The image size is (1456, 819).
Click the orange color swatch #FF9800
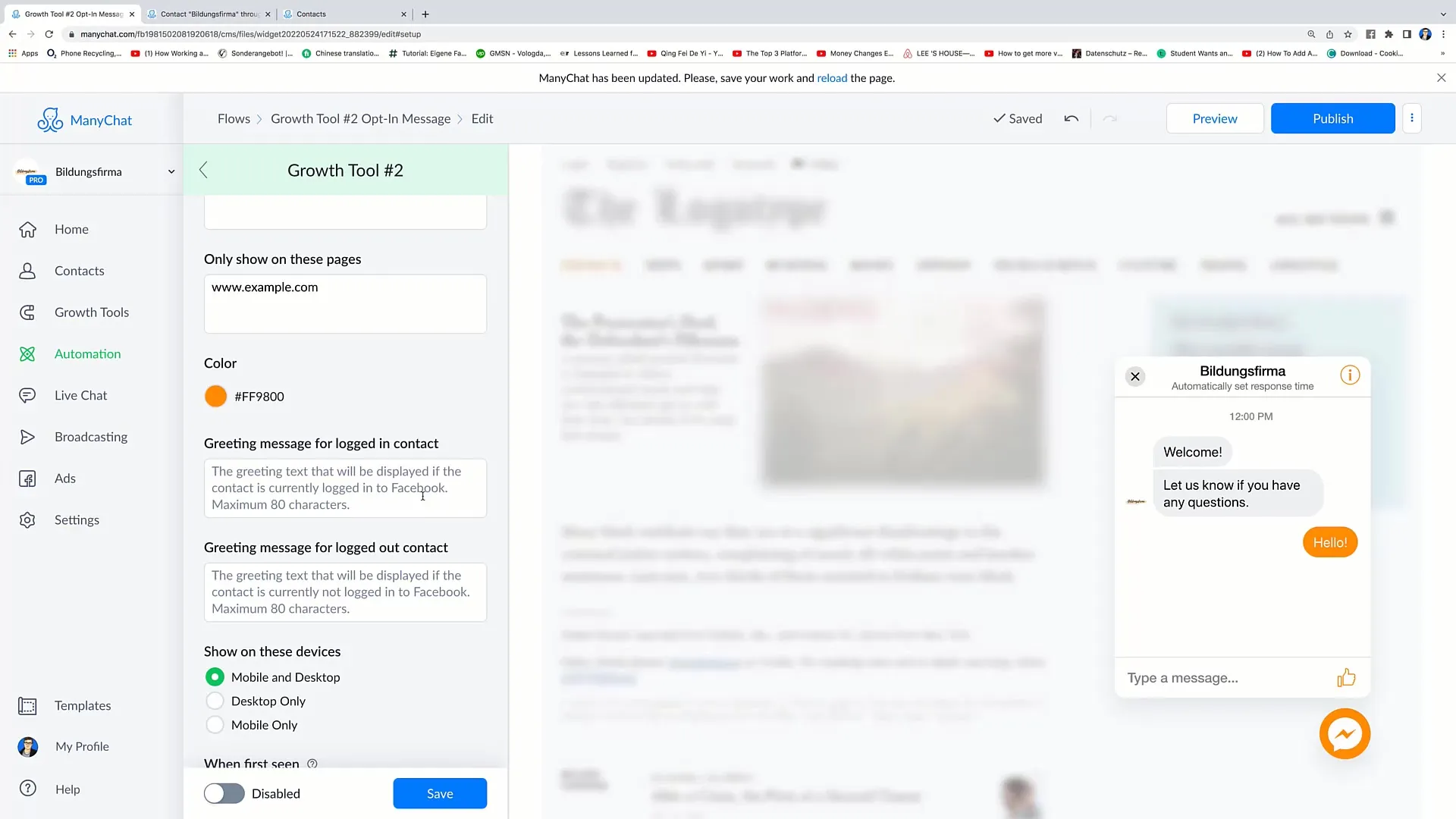tap(216, 396)
